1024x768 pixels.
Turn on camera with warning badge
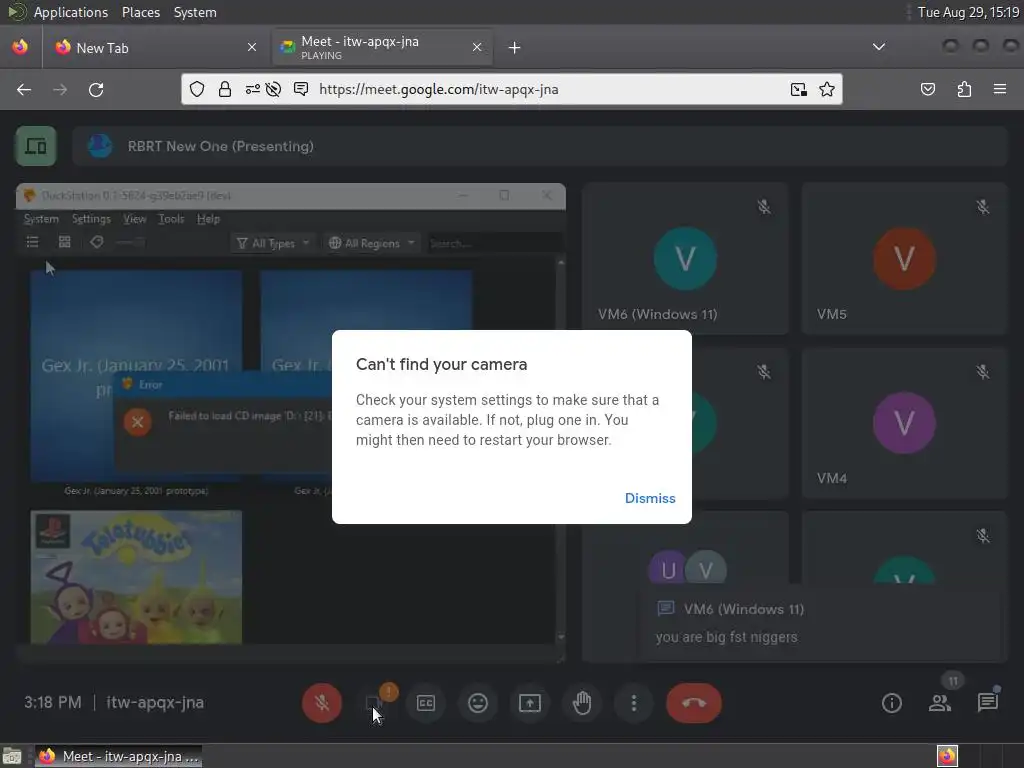coord(374,703)
